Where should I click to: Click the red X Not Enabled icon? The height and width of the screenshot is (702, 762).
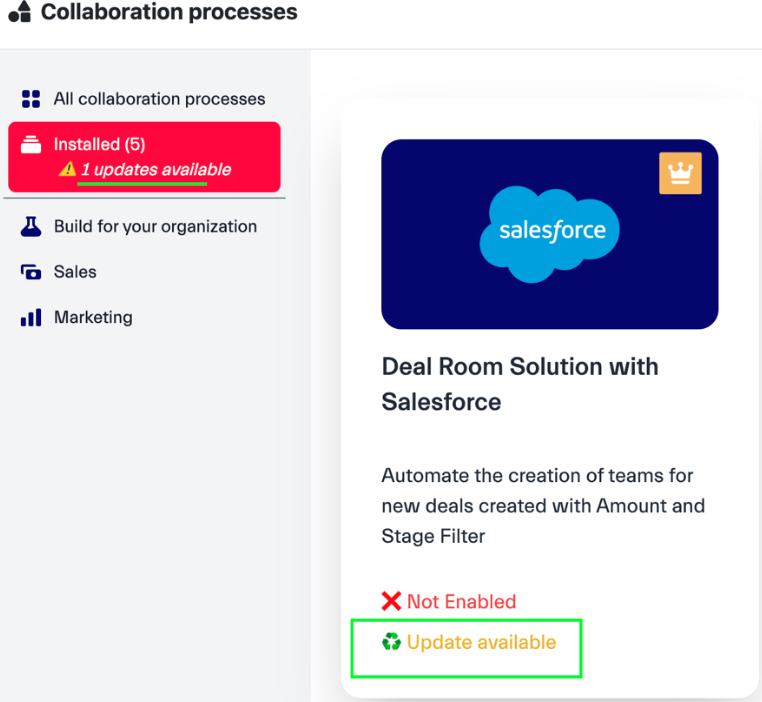point(391,602)
